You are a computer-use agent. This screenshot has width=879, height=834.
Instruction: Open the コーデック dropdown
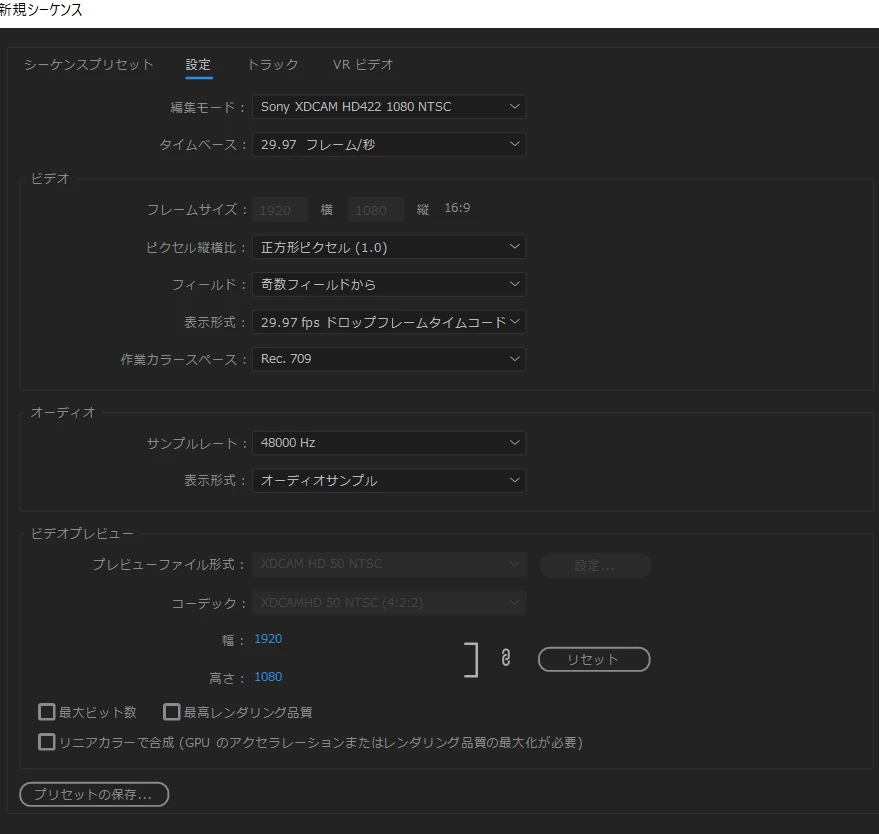coord(389,603)
